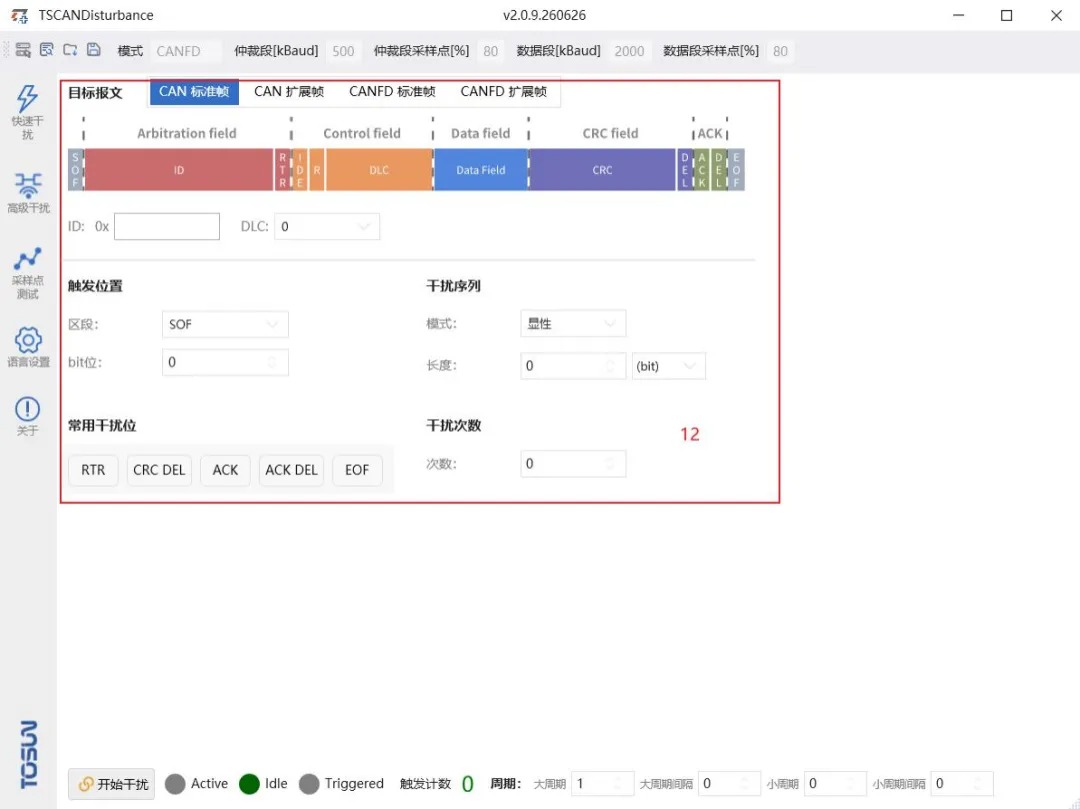Click the 大周期间隔 input field

tap(729, 784)
